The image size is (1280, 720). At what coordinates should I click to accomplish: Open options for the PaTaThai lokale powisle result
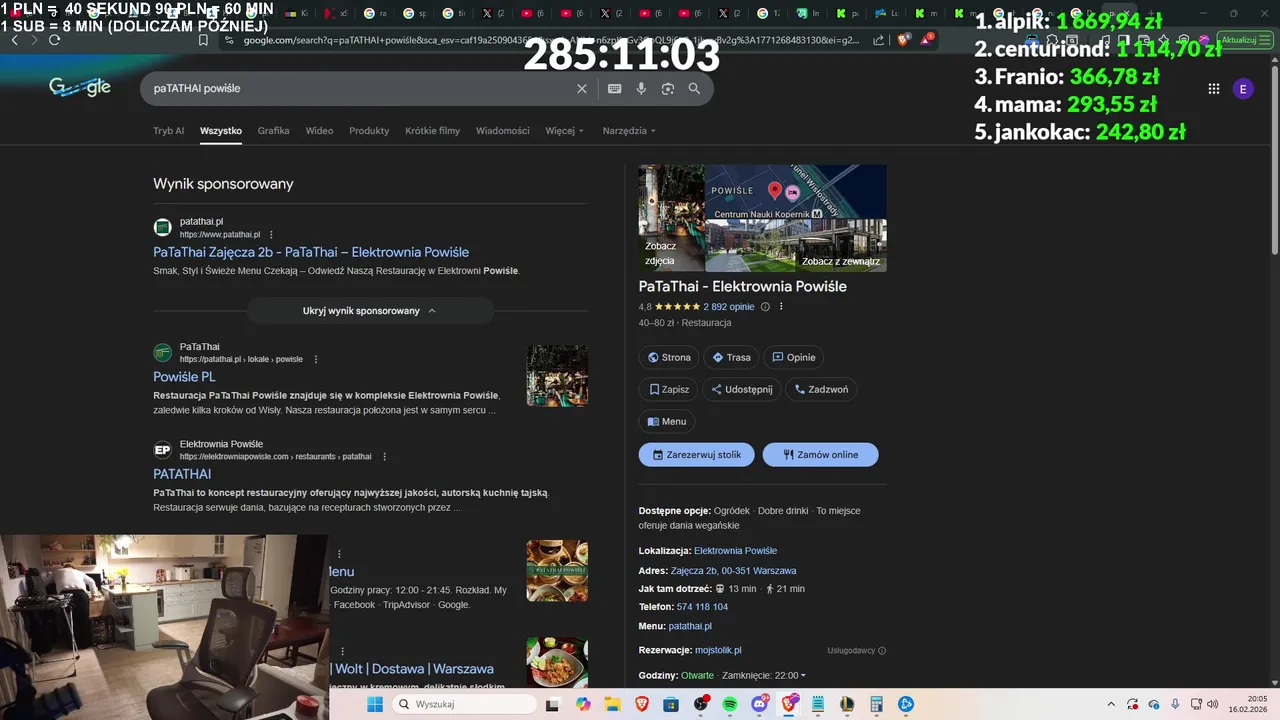(x=316, y=359)
